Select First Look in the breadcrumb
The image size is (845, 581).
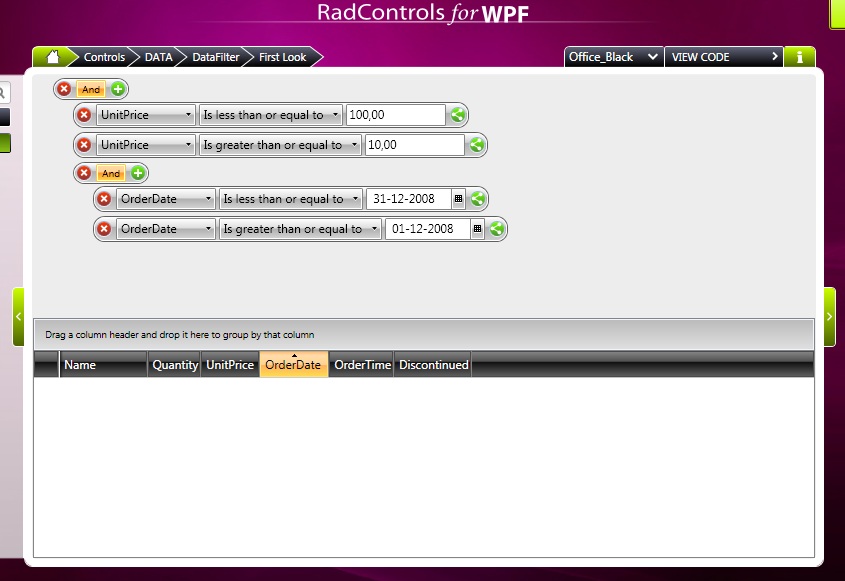[x=282, y=57]
